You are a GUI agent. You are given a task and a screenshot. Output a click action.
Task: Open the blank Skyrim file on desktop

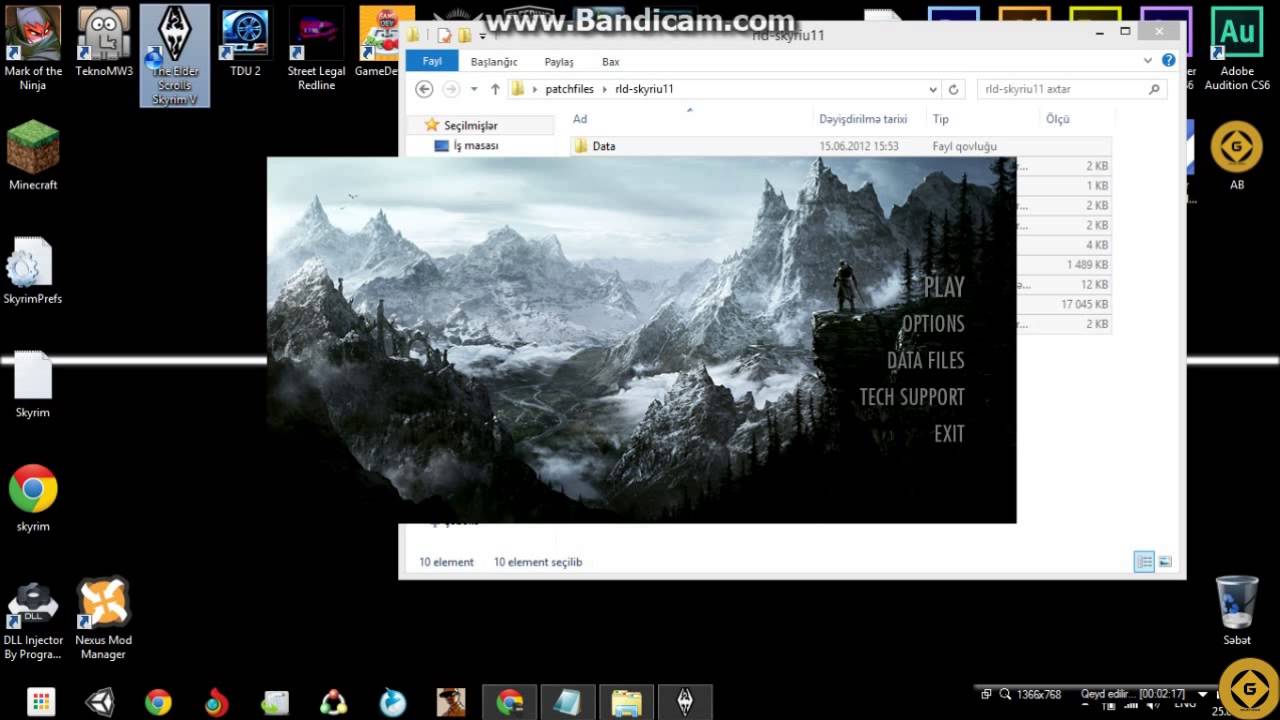point(33,384)
